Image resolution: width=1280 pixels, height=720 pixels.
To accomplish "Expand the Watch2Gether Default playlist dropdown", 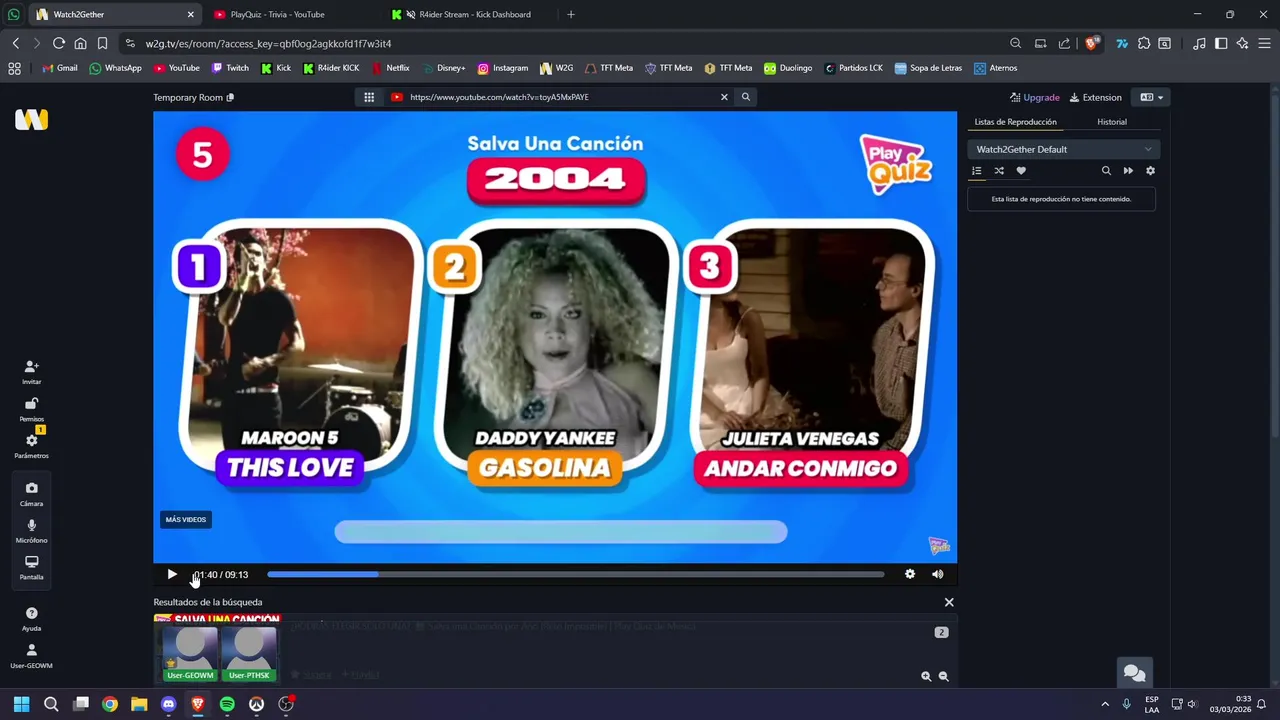I will coord(1063,149).
